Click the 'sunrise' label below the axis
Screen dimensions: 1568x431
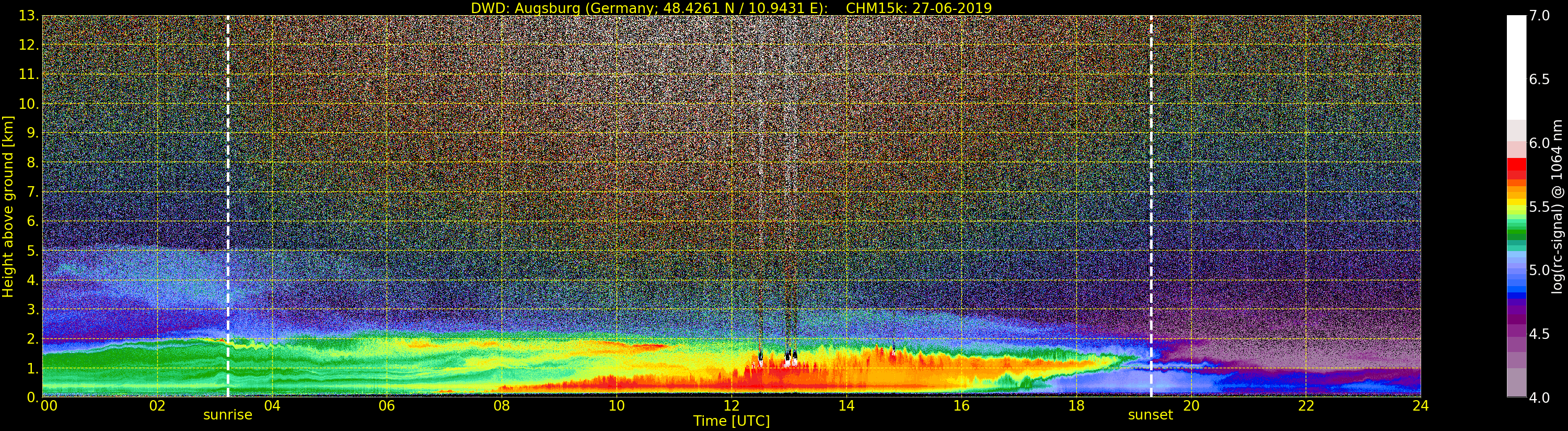(x=228, y=415)
